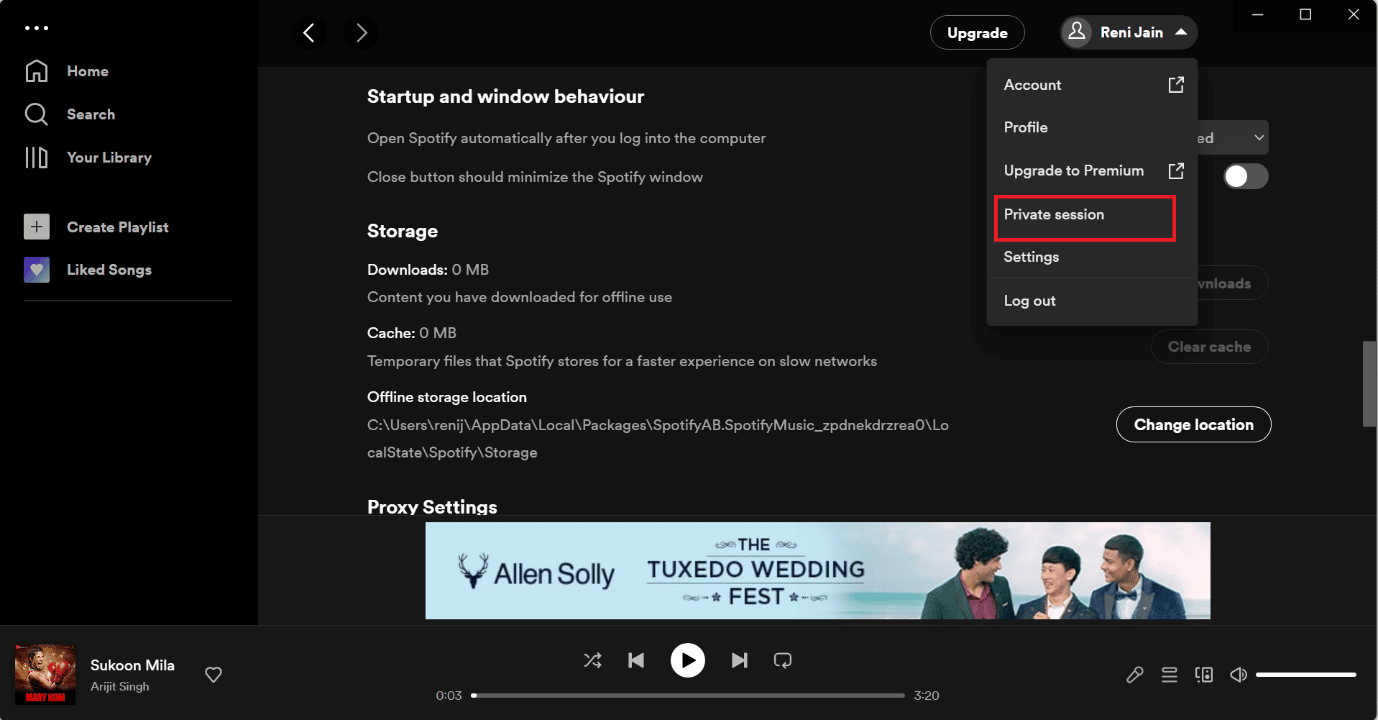
Task: Open Your Library
Action: tap(88, 157)
